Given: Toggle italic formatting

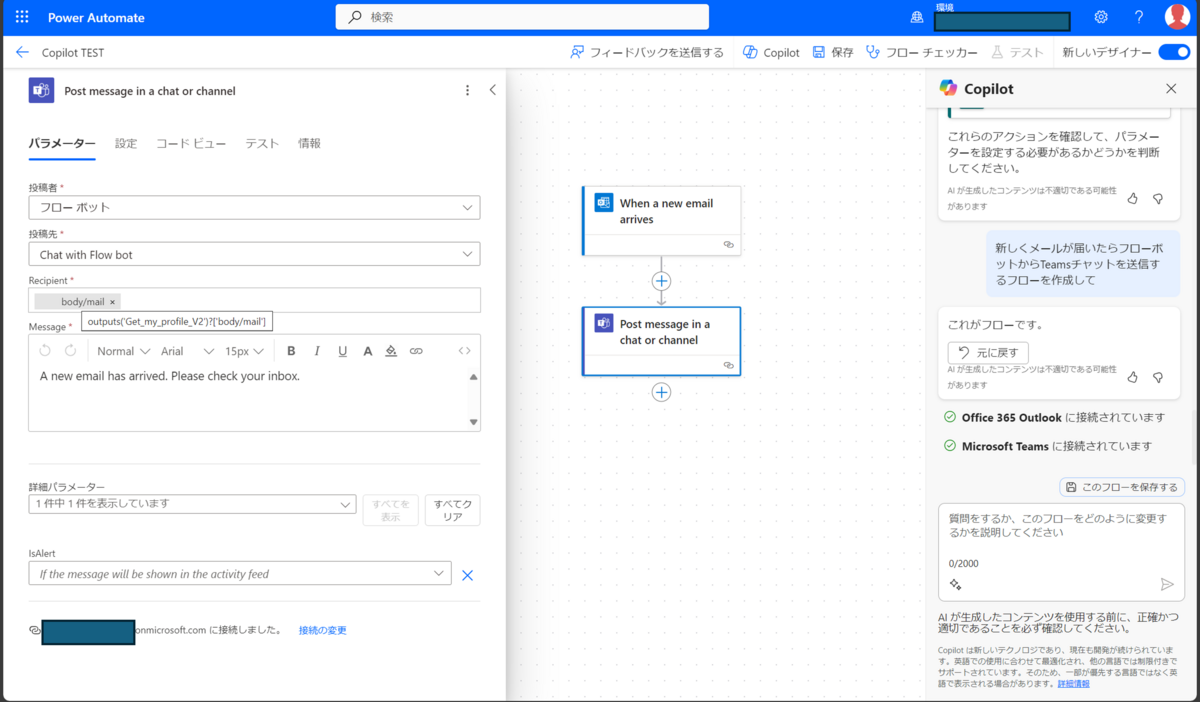Looking at the screenshot, I should tap(317, 351).
